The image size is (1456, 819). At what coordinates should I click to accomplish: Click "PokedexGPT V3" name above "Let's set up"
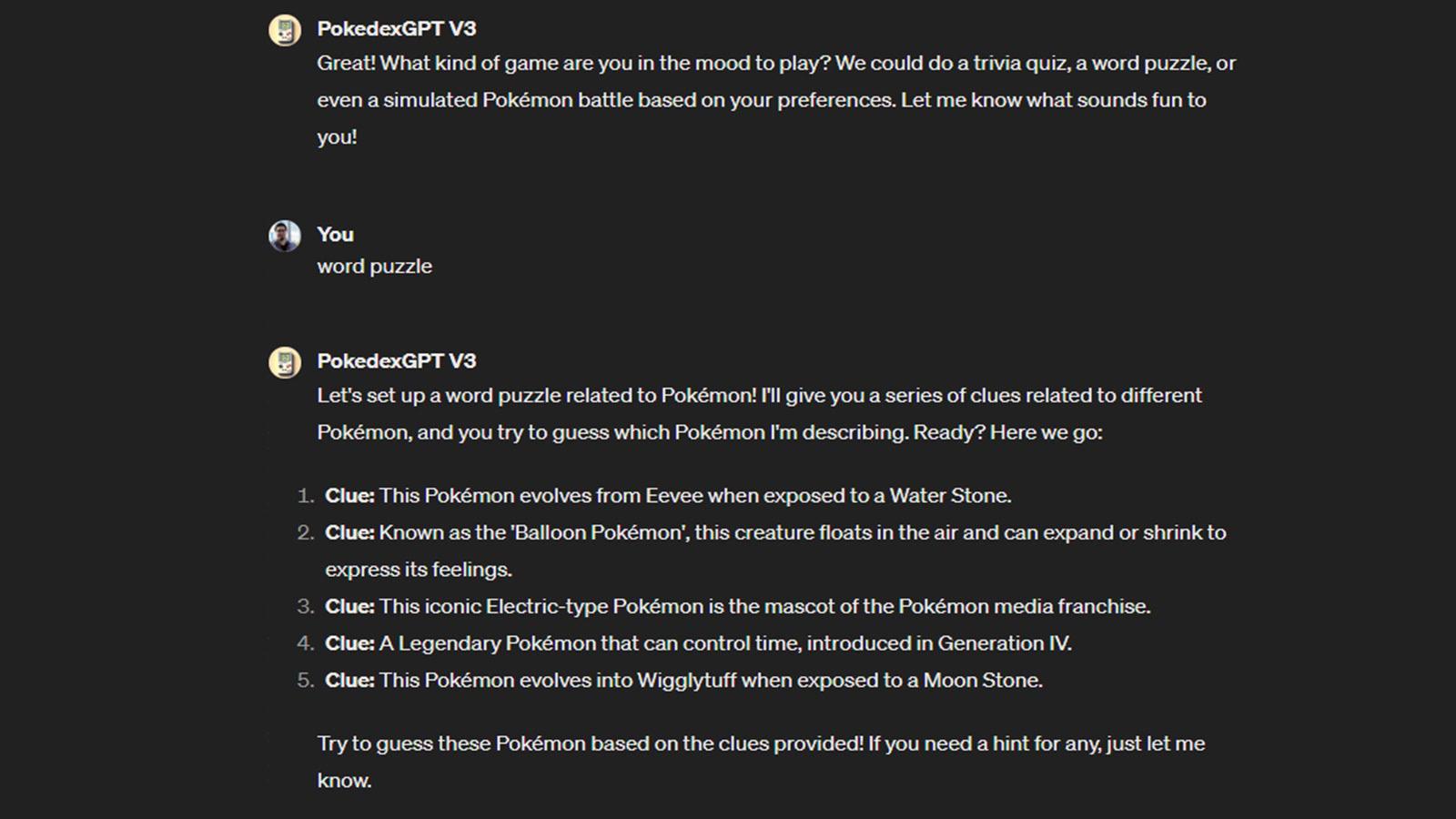point(396,361)
